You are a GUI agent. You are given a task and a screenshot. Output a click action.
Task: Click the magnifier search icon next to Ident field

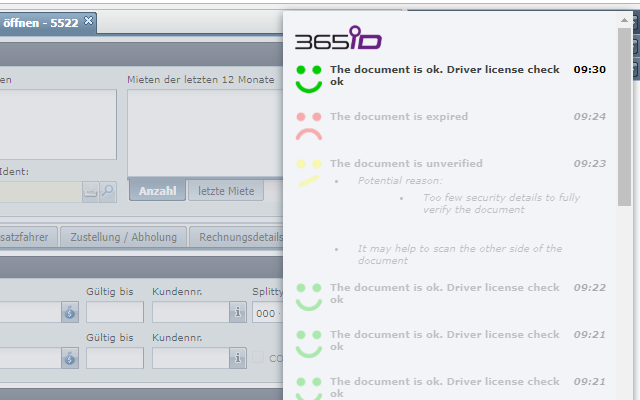point(108,191)
